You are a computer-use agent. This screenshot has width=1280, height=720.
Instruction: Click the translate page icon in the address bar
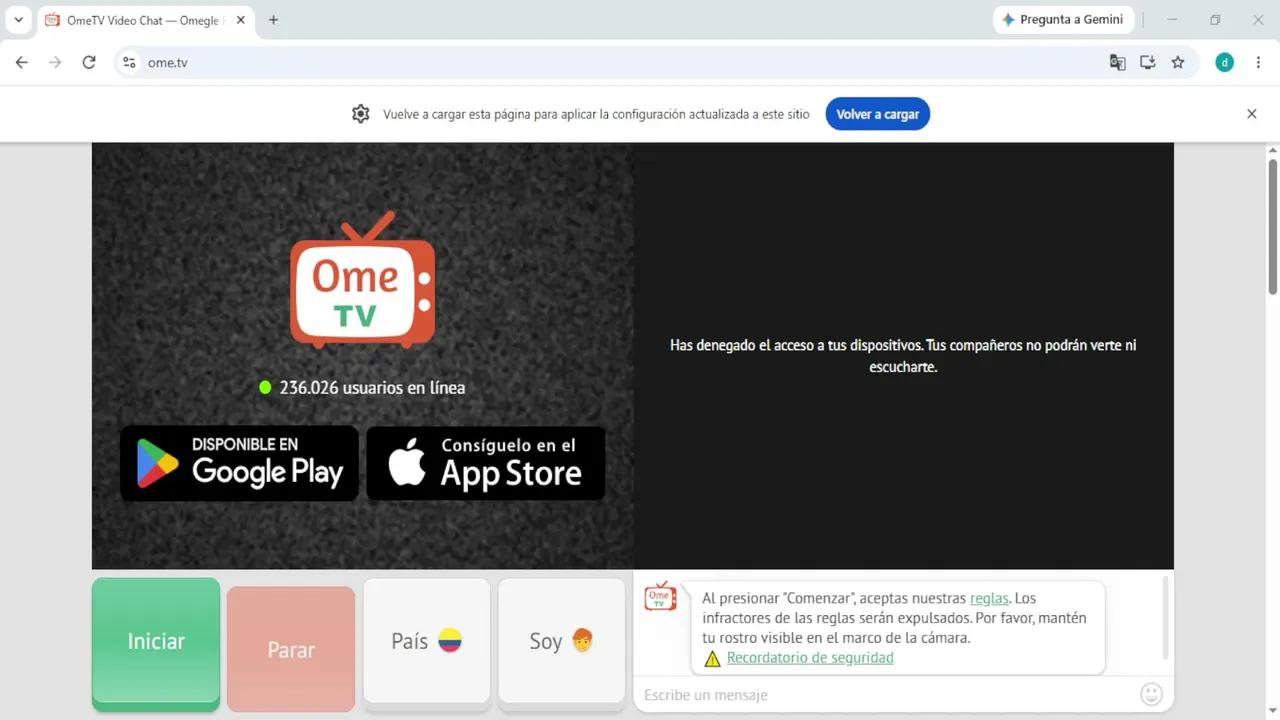1118,62
